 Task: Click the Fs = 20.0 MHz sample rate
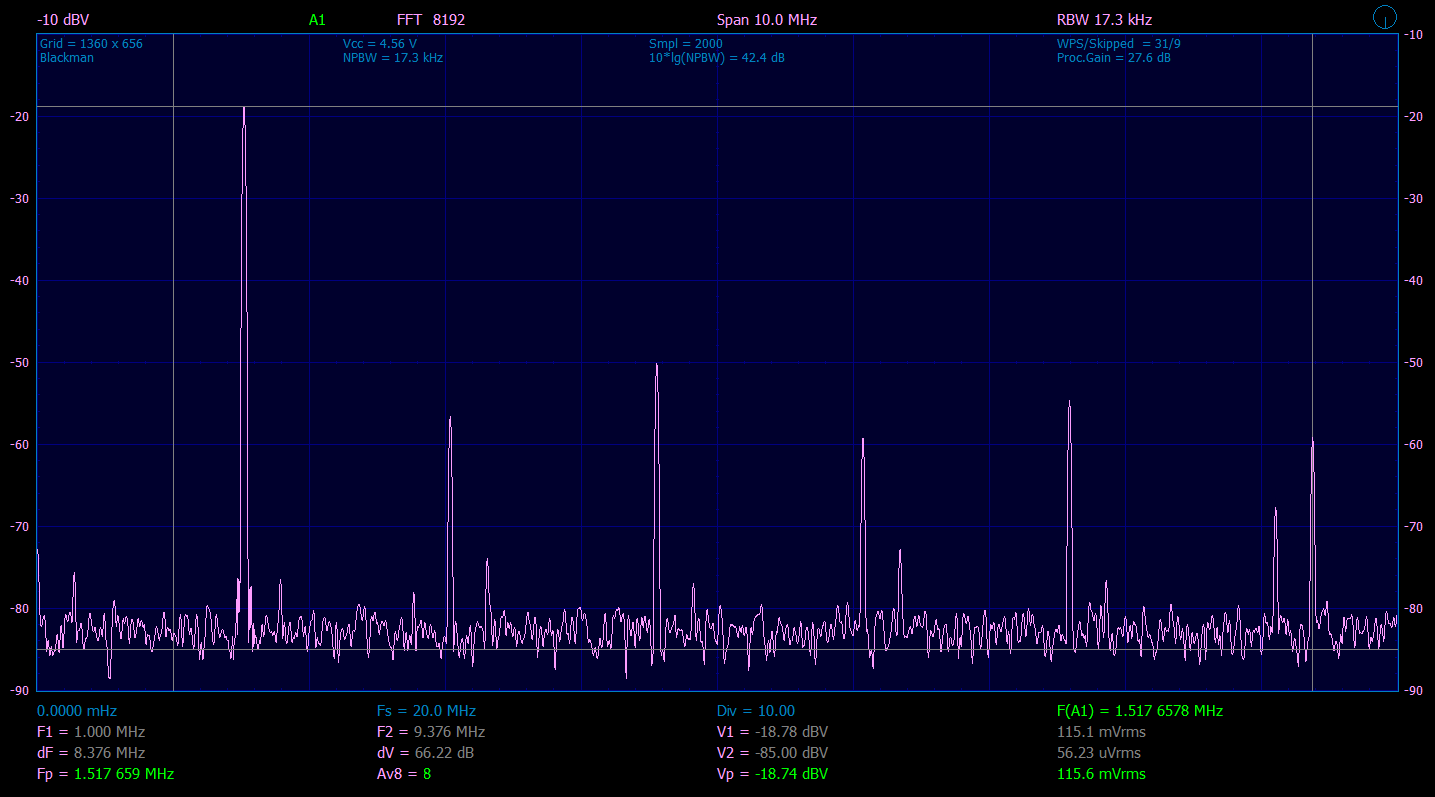426,711
